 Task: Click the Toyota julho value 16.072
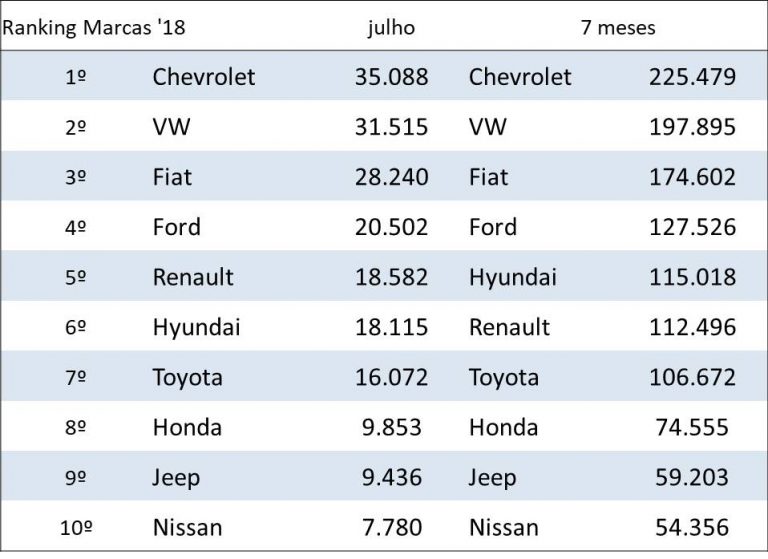pyautogui.click(x=391, y=377)
